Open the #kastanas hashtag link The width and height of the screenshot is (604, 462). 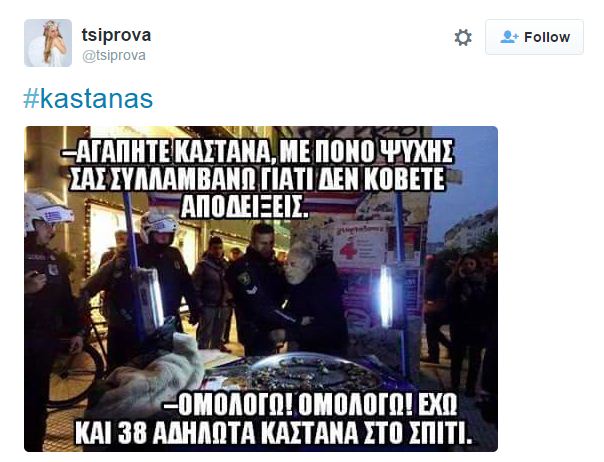click(88, 99)
